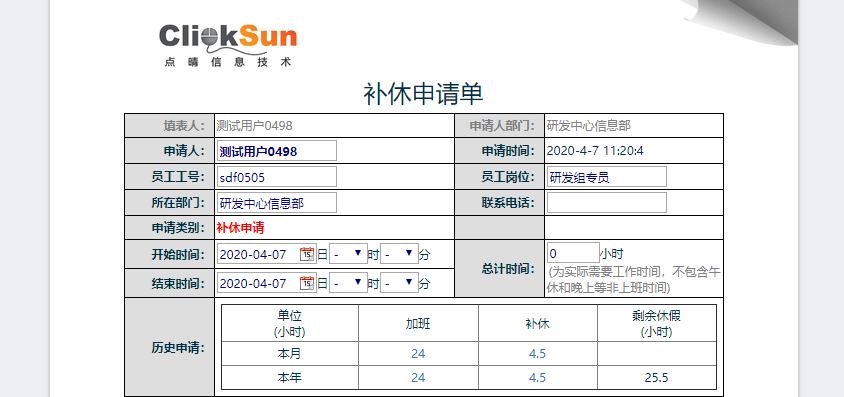Viewport: 844px width, 397px height.
Task: Open this year's overtime 24 link
Action: coord(418,378)
